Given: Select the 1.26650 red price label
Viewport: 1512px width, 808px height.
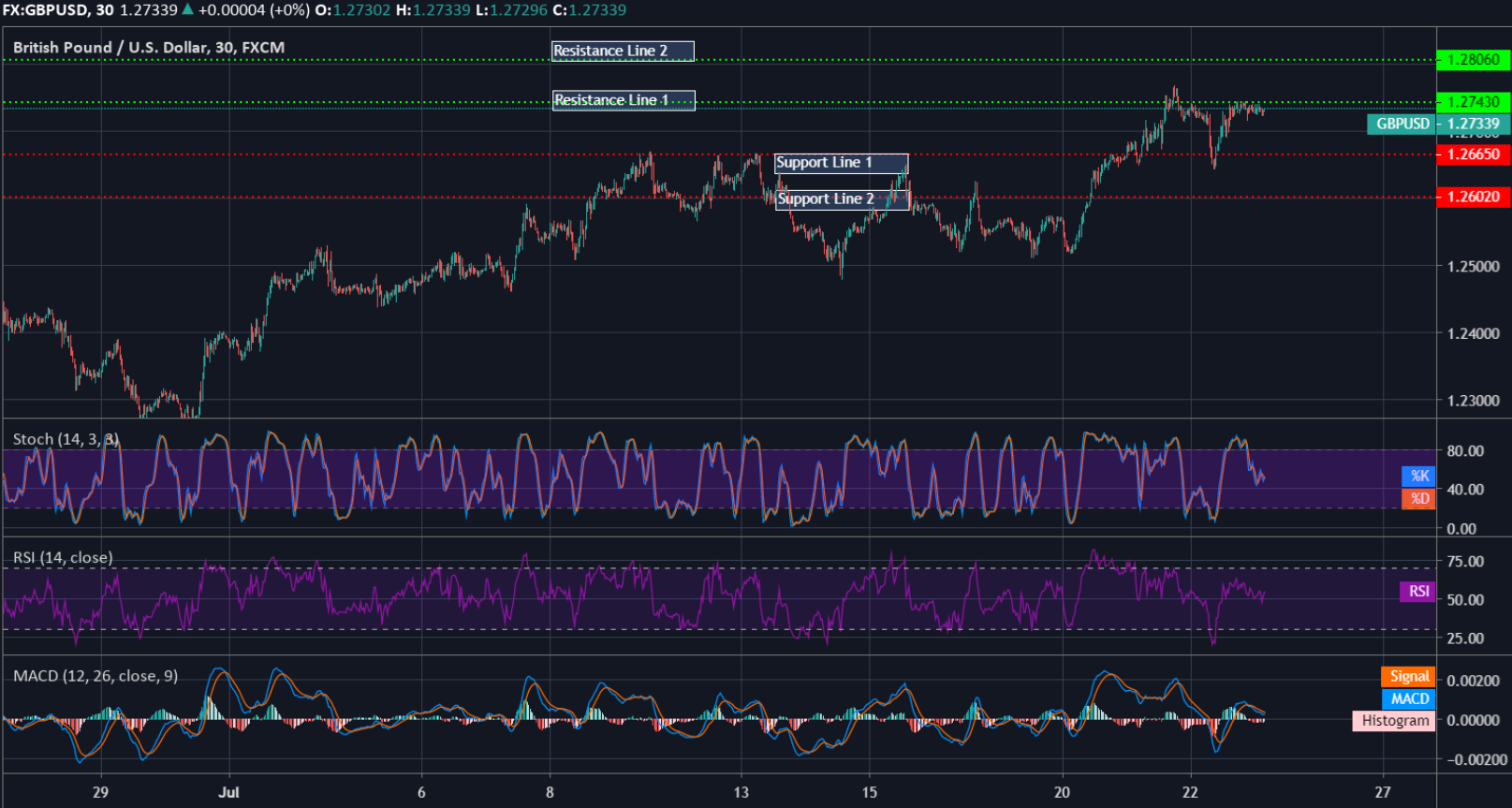Looking at the screenshot, I should click(x=1473, y=154).
